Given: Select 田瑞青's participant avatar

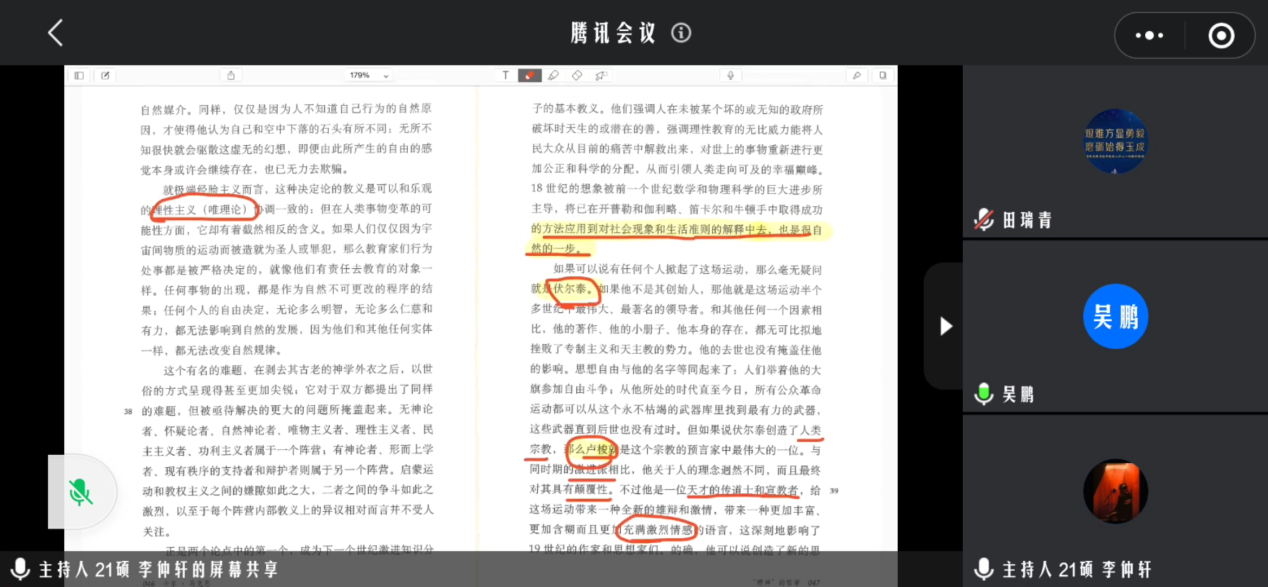Looking at the screenshot, I should pos(1115,142).
